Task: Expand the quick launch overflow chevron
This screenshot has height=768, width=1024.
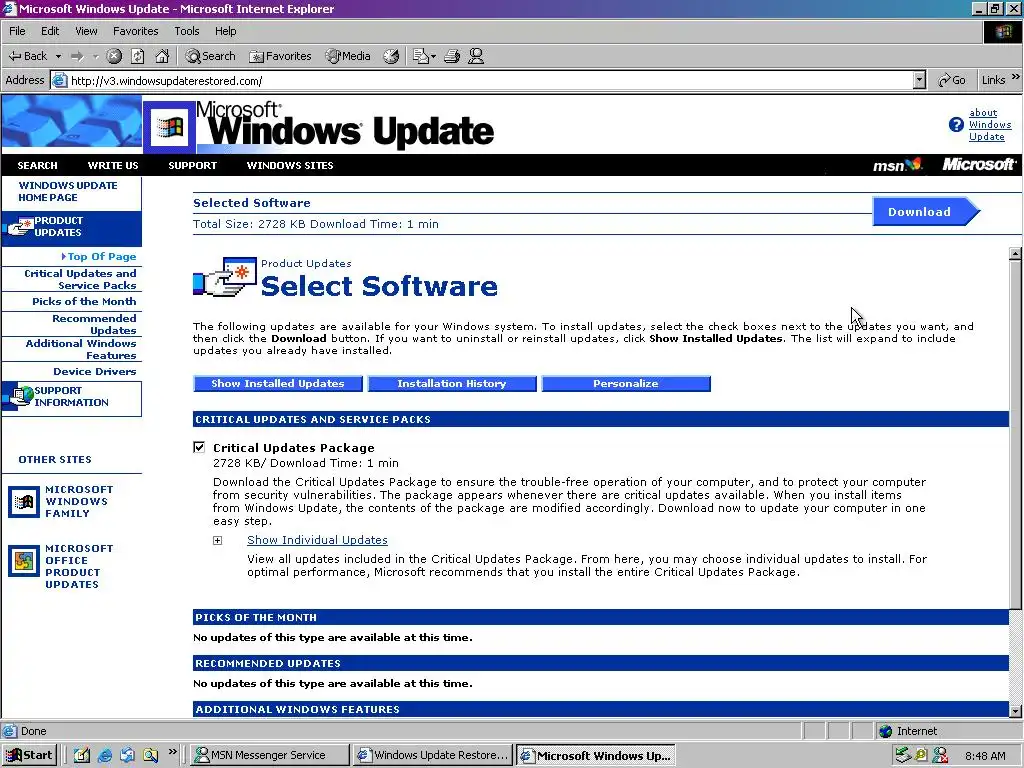Action: click(172, 752)
